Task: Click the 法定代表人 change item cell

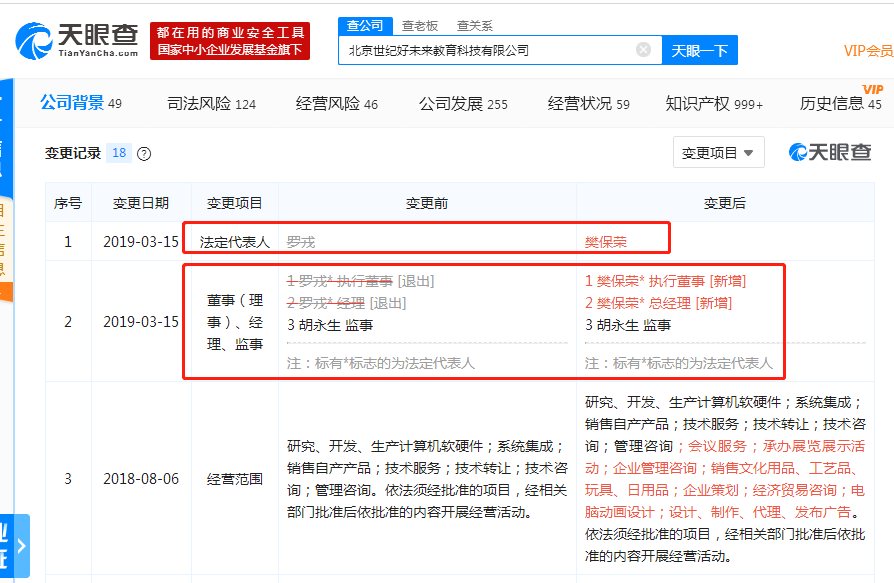Action: click(234, 242)
